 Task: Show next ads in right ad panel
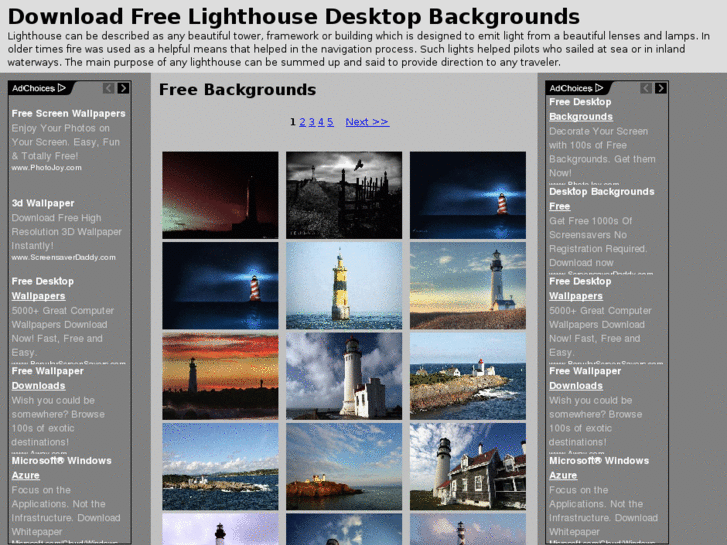pyautogui.click(x=661, y=88)
